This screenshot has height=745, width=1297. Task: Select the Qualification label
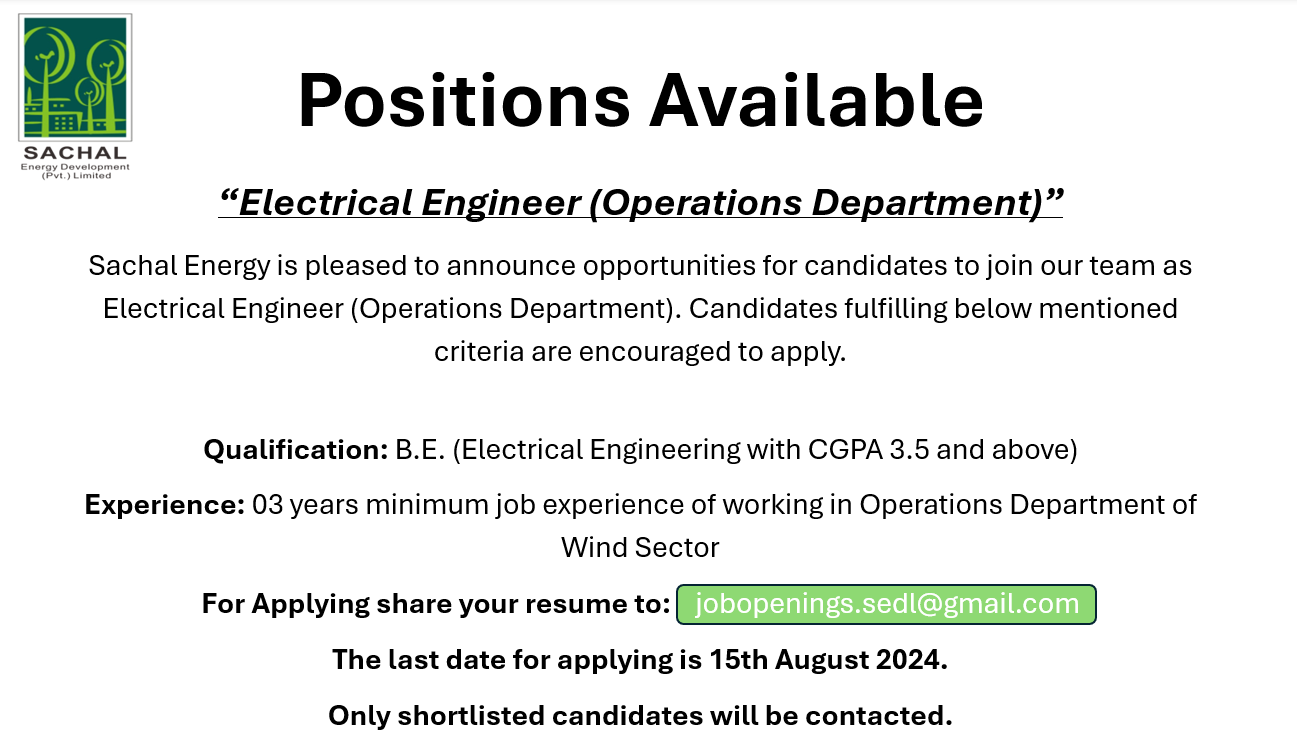tap(296, 450)
